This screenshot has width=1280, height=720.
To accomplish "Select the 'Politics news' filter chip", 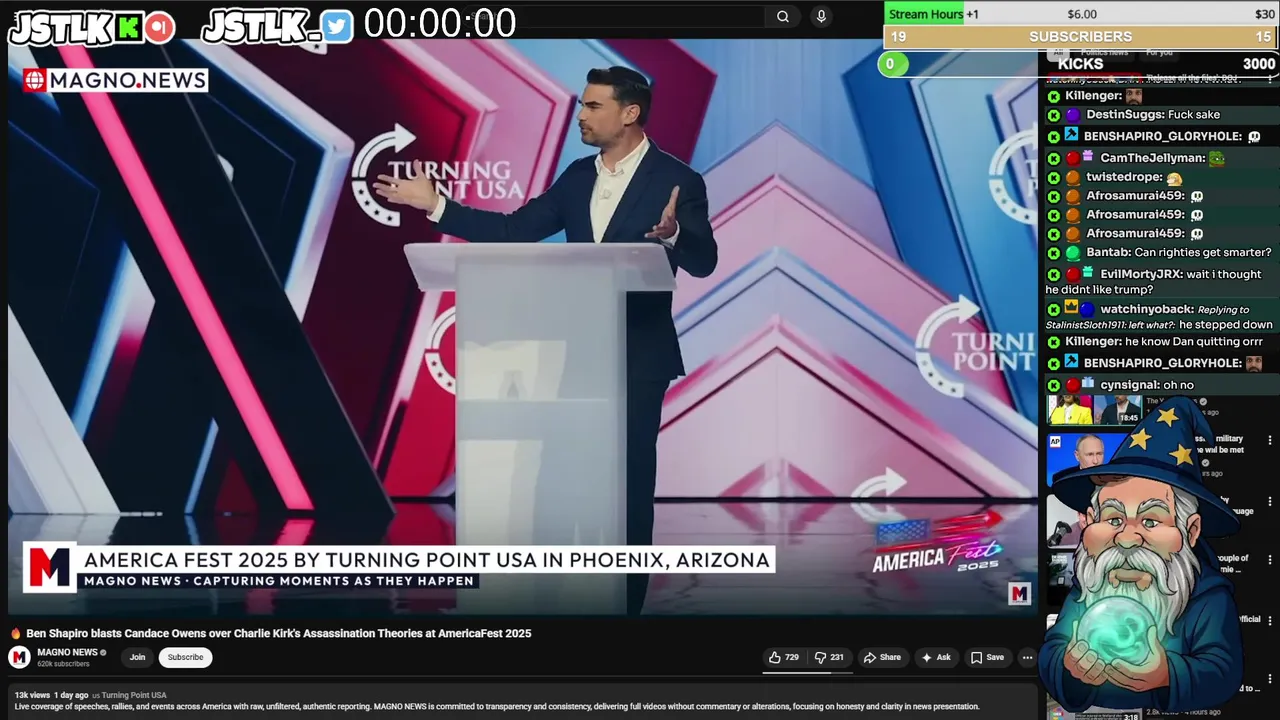I will click(x=1104, y=52).
